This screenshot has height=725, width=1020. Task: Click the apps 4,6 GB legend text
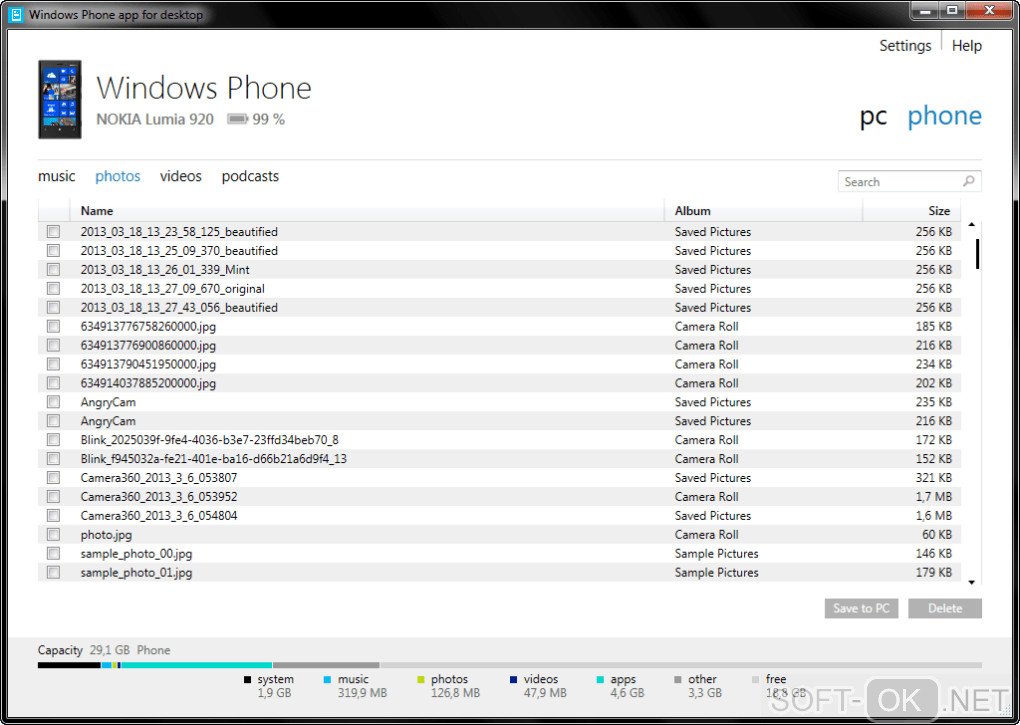tap(627, 686)
